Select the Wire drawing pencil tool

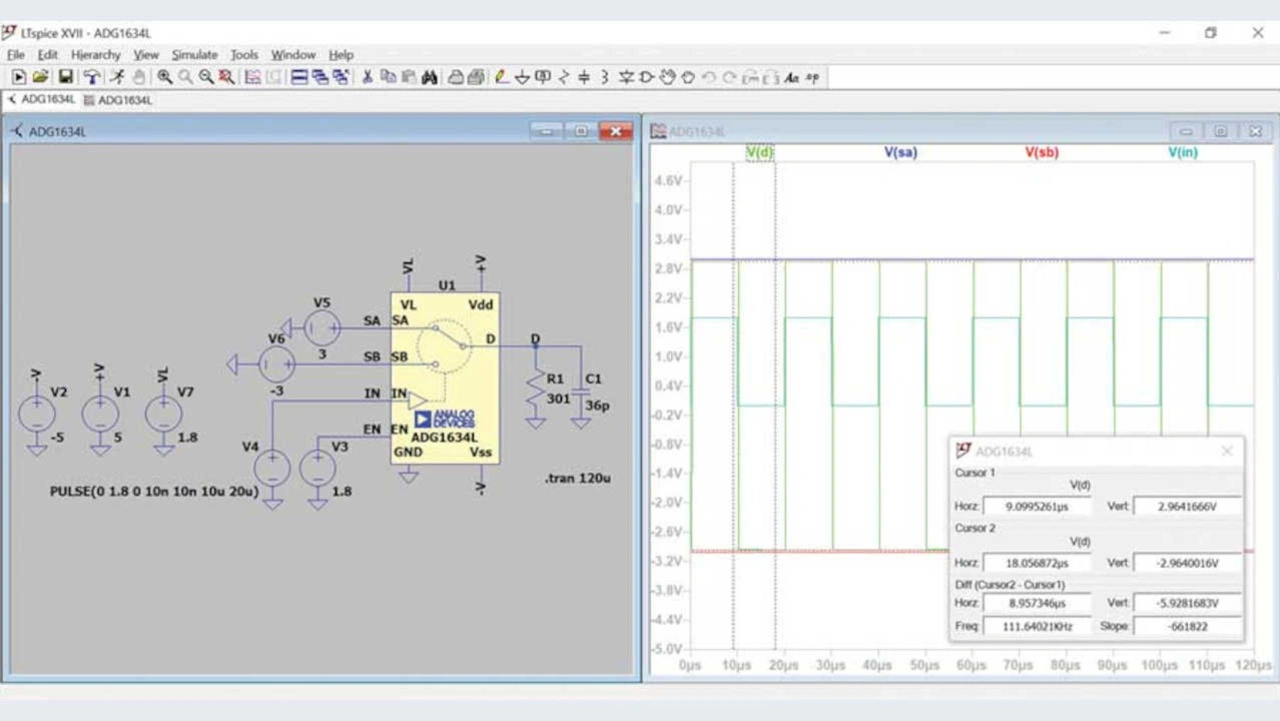pyautogui.click(x=502, y=77)
